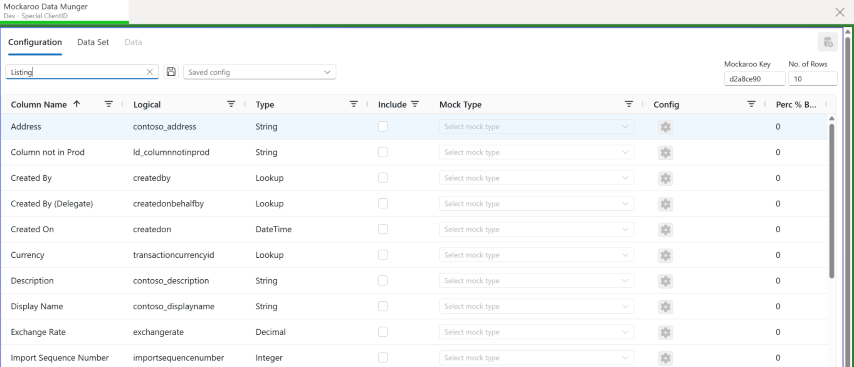The width and height of the screenshot is (854, 367).
Task: Open config gear for Created By (Delegate)
Action: tap(665, 204)
